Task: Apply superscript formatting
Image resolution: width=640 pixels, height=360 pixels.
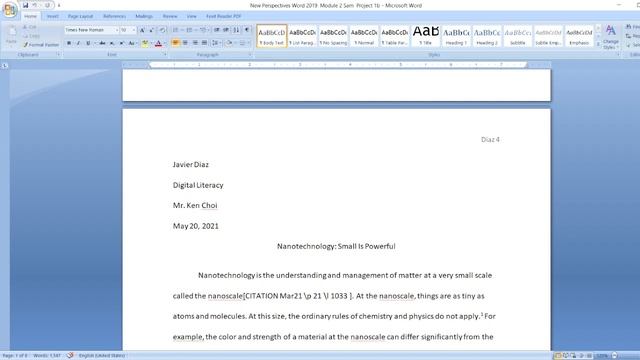Action: (x=122, y=43)
